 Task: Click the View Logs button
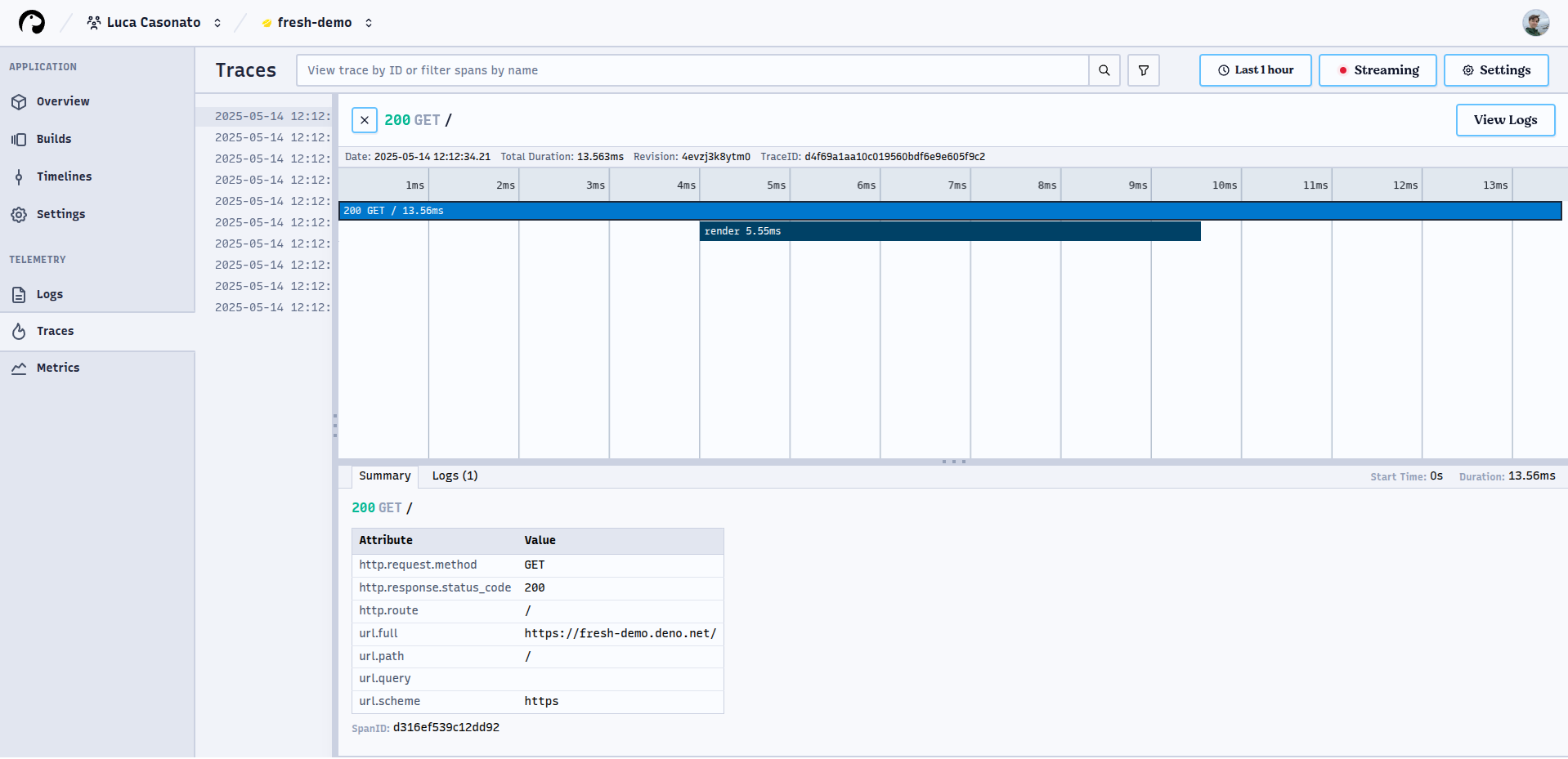coord(1504,120)
